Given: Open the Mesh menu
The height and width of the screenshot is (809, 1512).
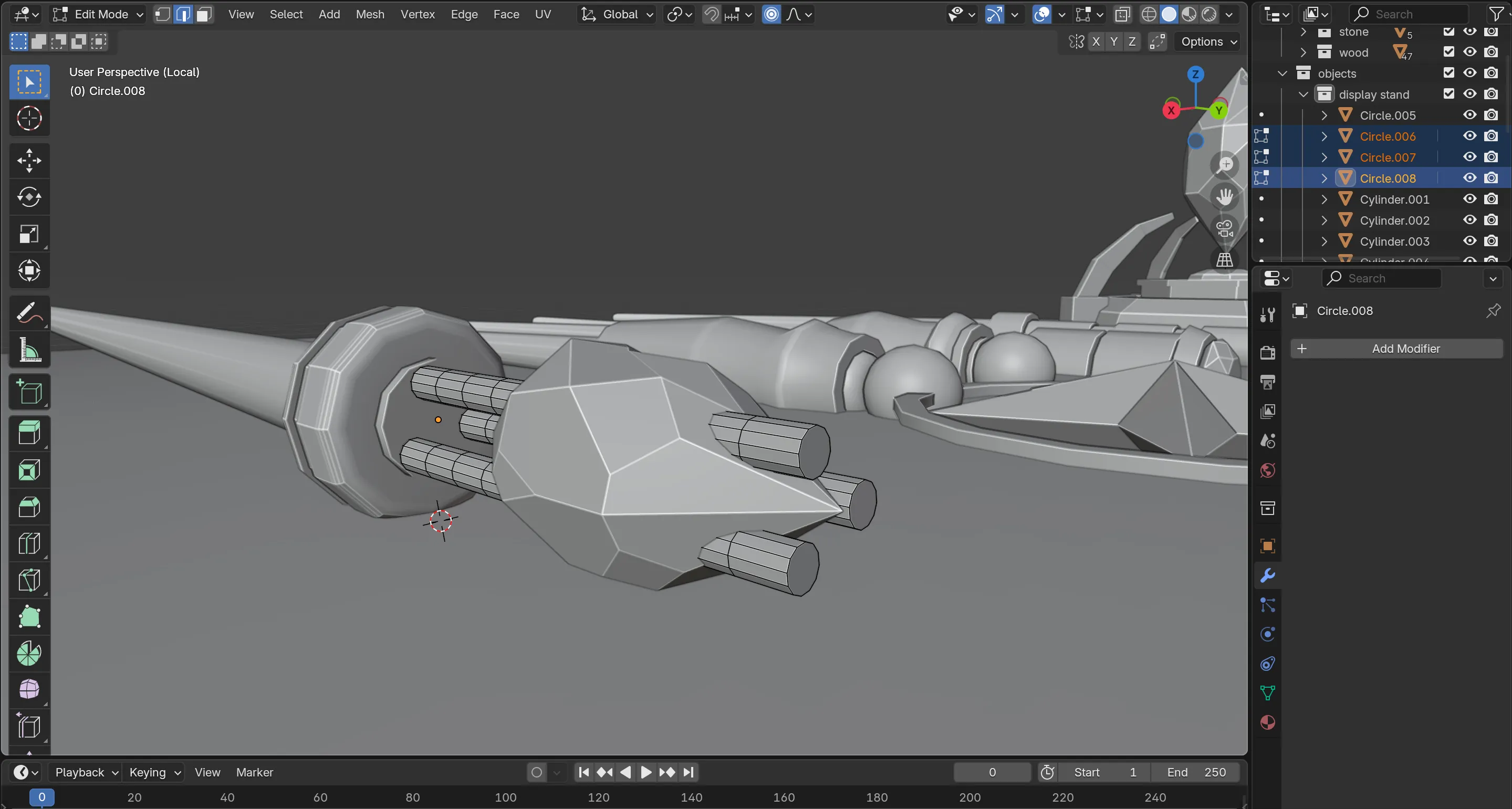Looking at the screenshot, I should pos(370,14).
